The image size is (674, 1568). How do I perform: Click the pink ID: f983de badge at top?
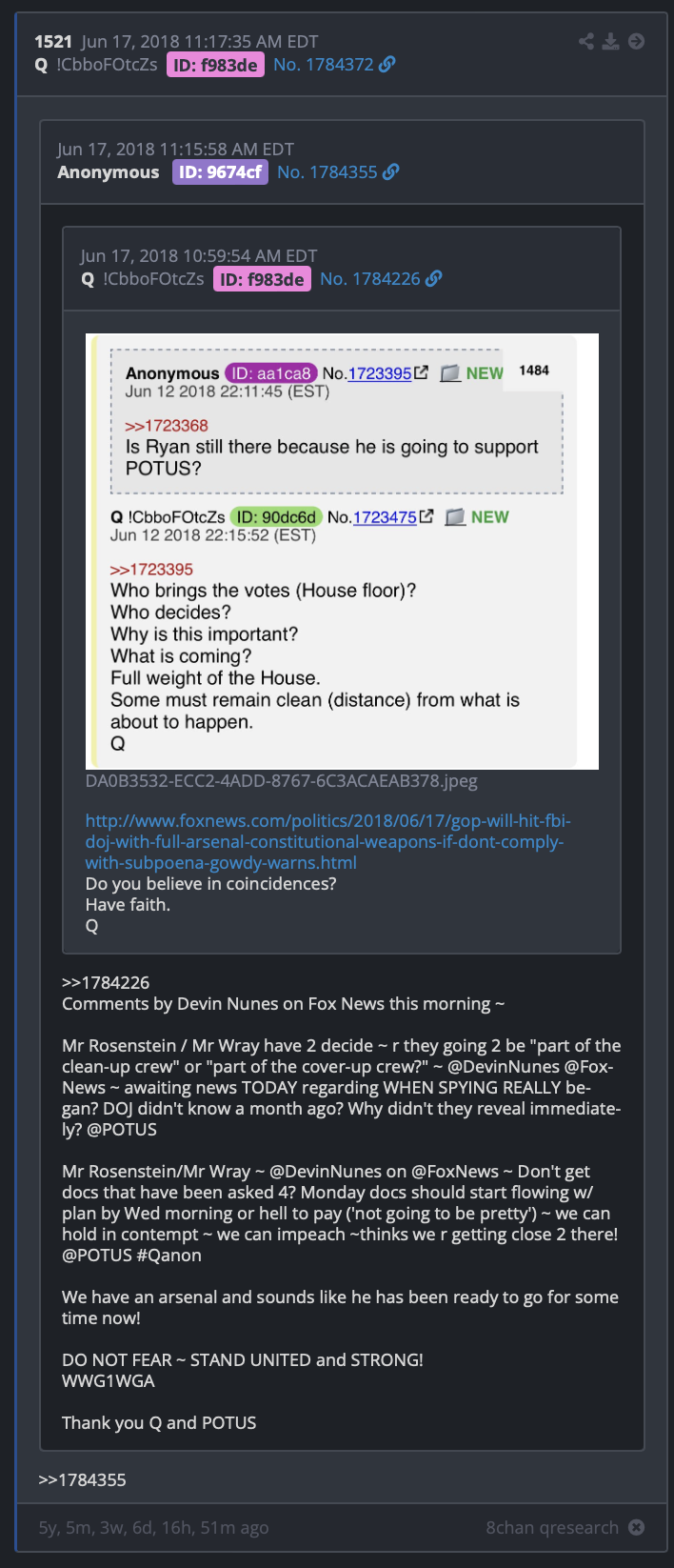215,65
